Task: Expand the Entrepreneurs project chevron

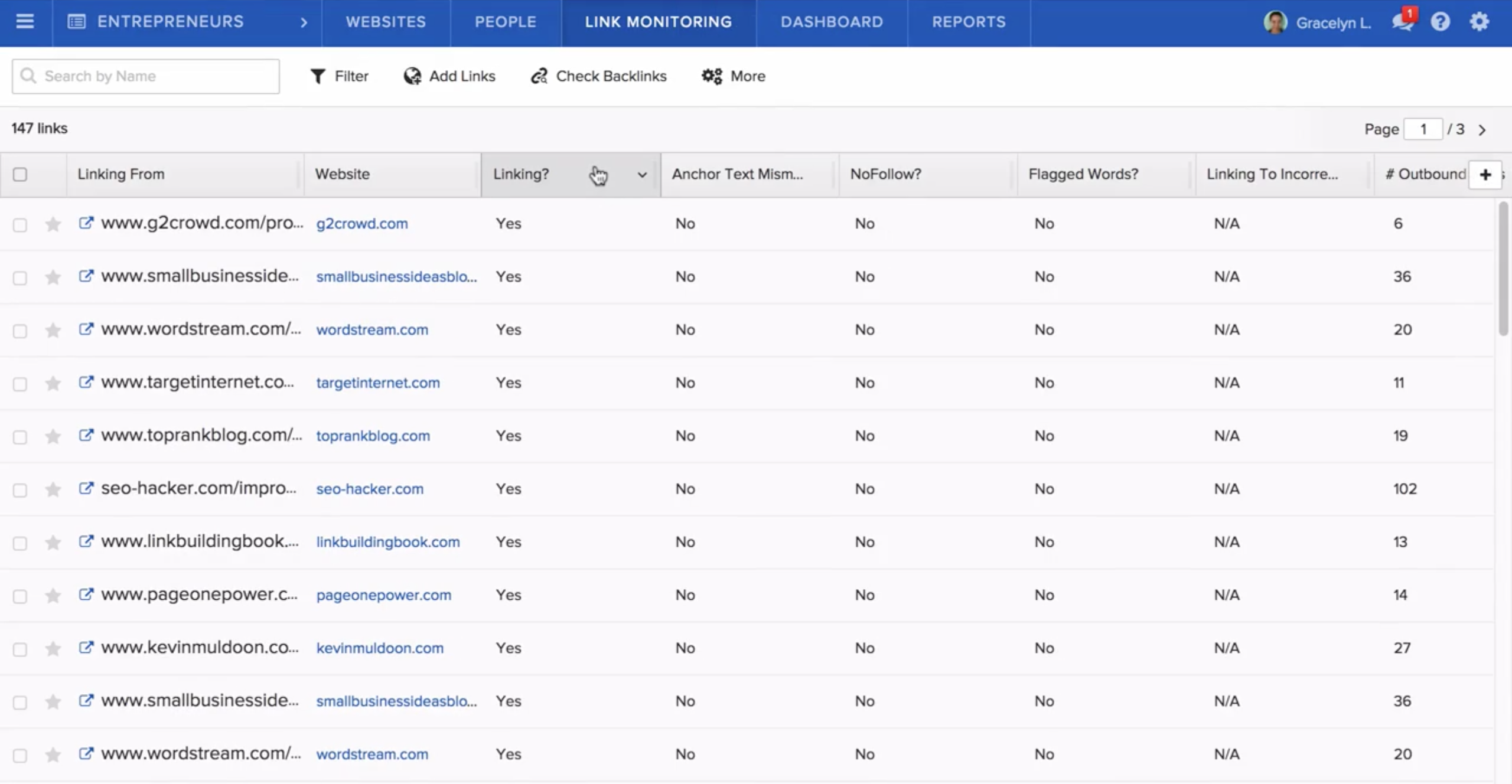Action: 304,22
